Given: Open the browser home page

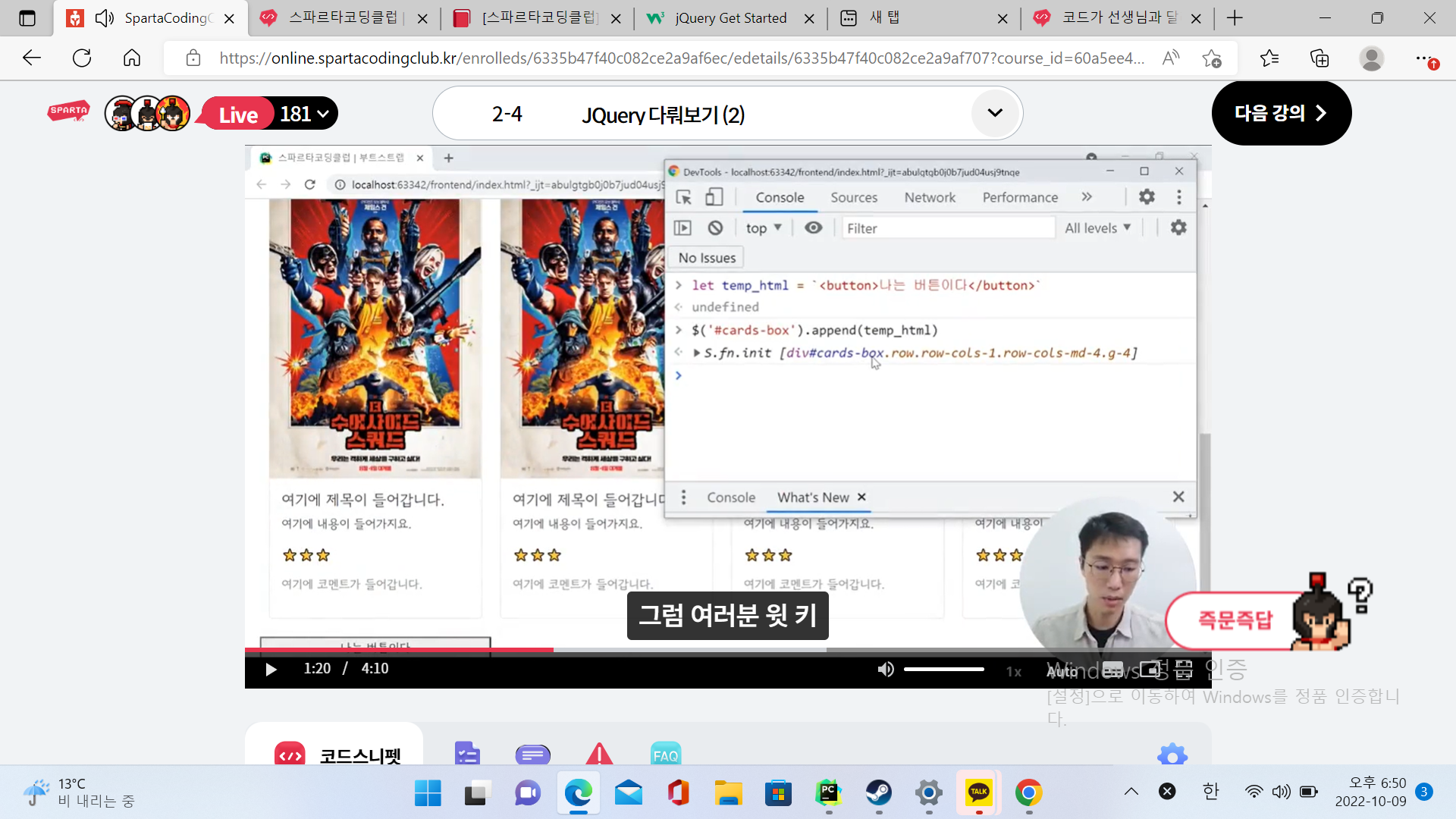Looking at the screenshot, I should [x=132, y=58].
